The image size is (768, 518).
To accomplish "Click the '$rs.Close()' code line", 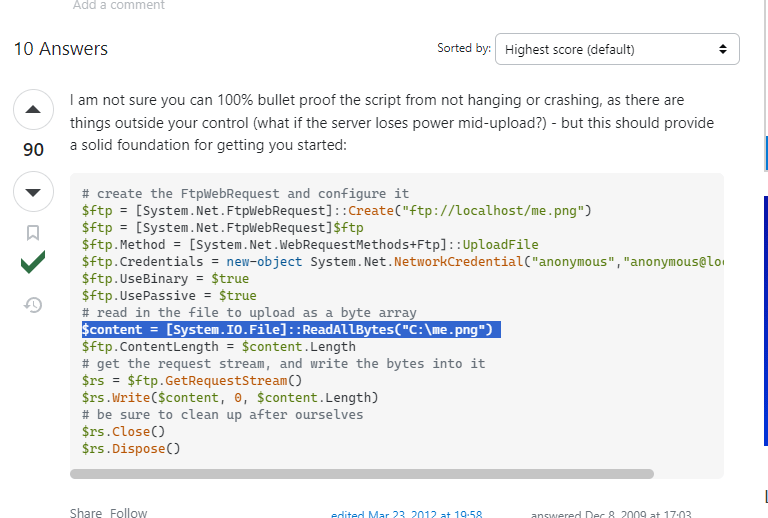I will point(123,431).
